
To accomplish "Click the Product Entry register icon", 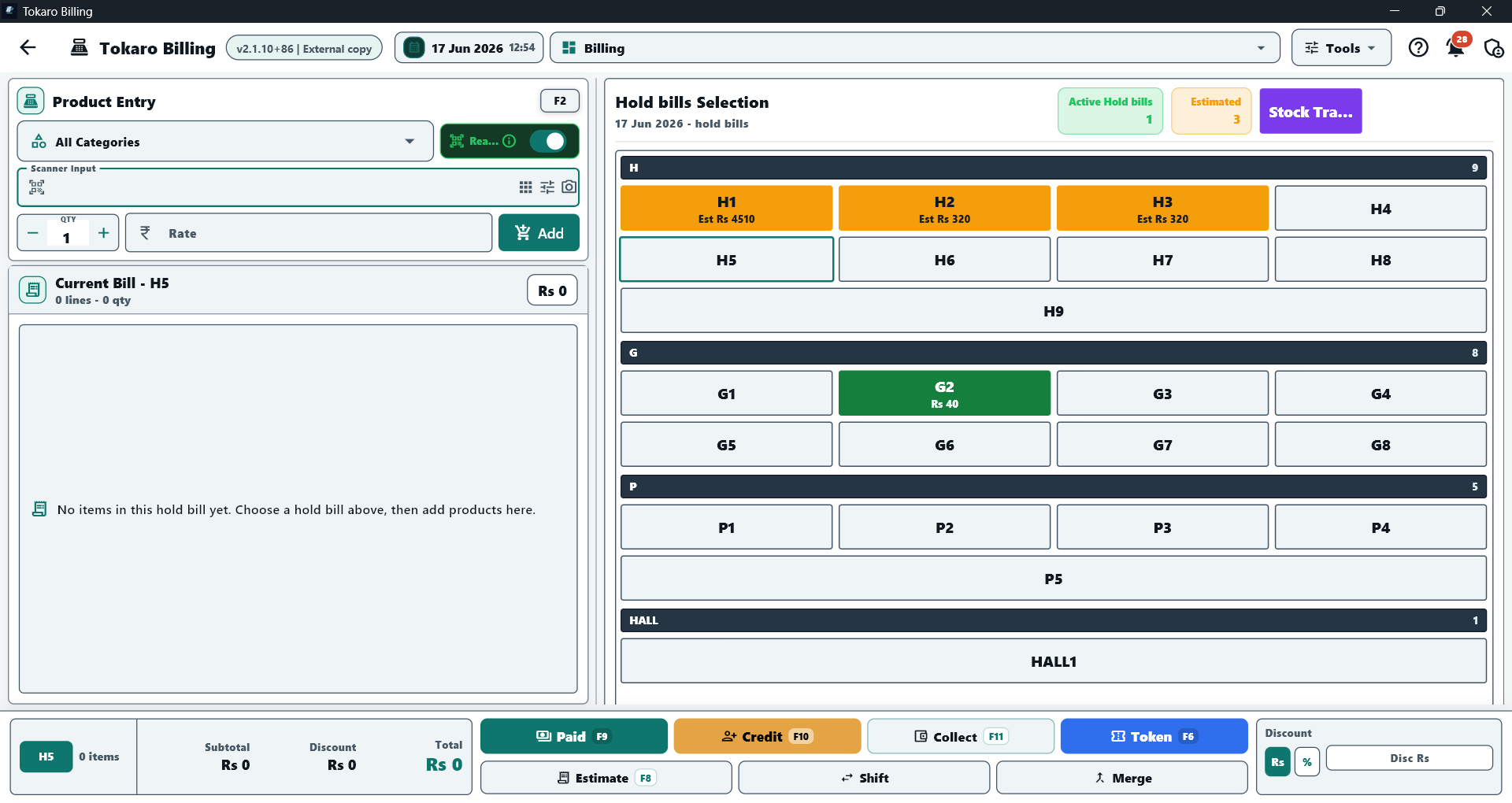I will click(31, 101).
